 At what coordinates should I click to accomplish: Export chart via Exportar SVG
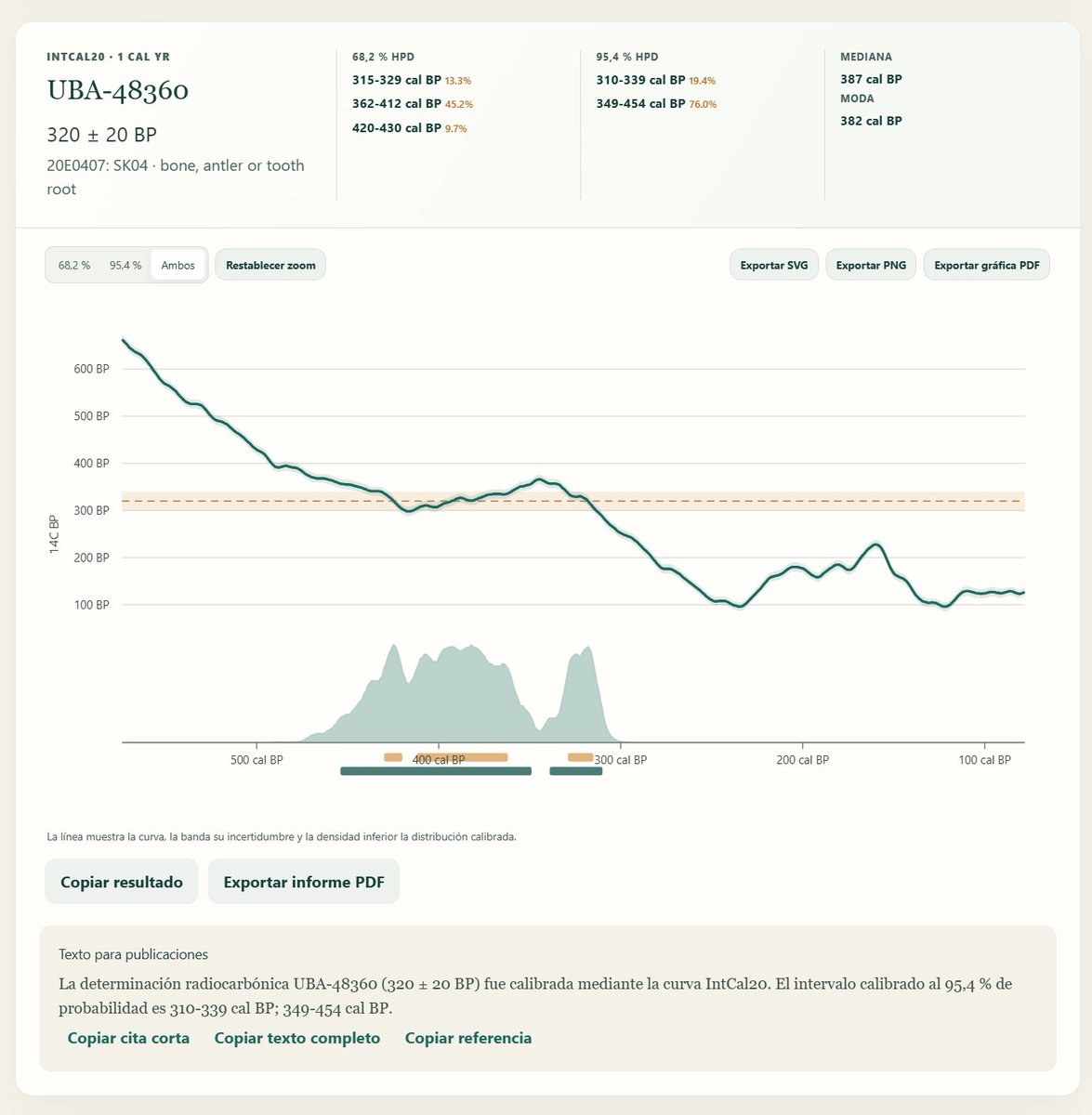pyautogui.click(x=774, y=265)
